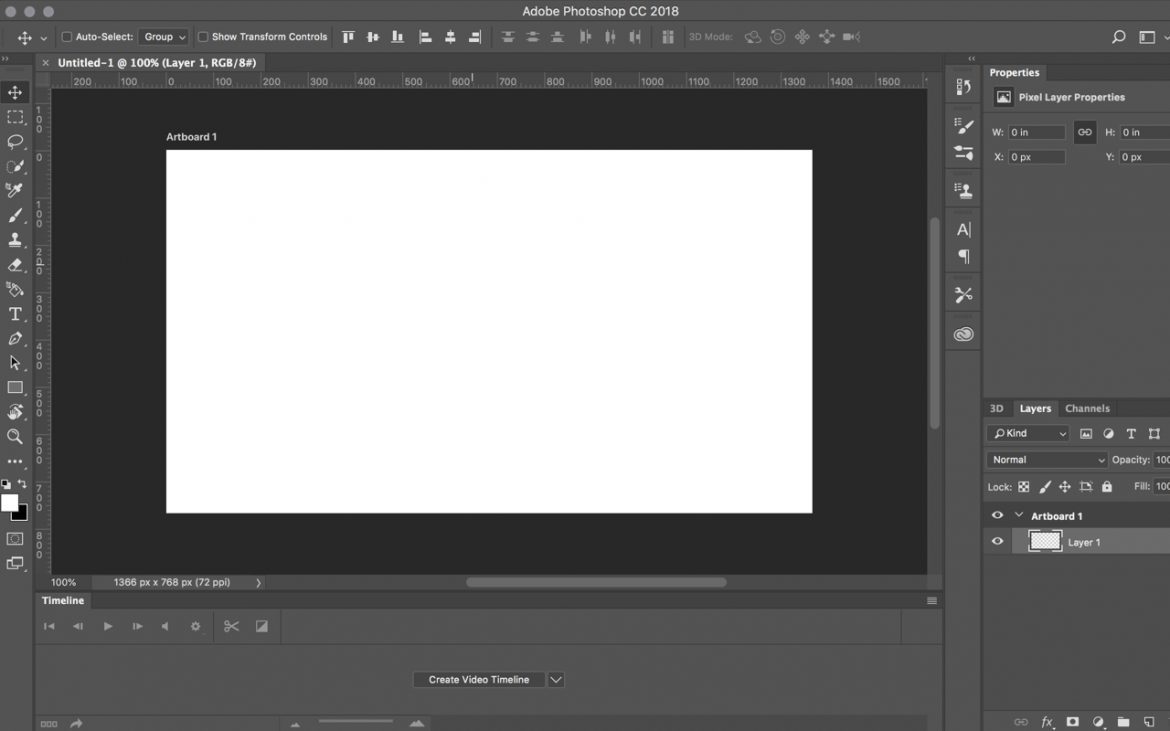Open the Normal blend mode dropdown
Screen dimensions: 1170x731
pos(1046,459)
